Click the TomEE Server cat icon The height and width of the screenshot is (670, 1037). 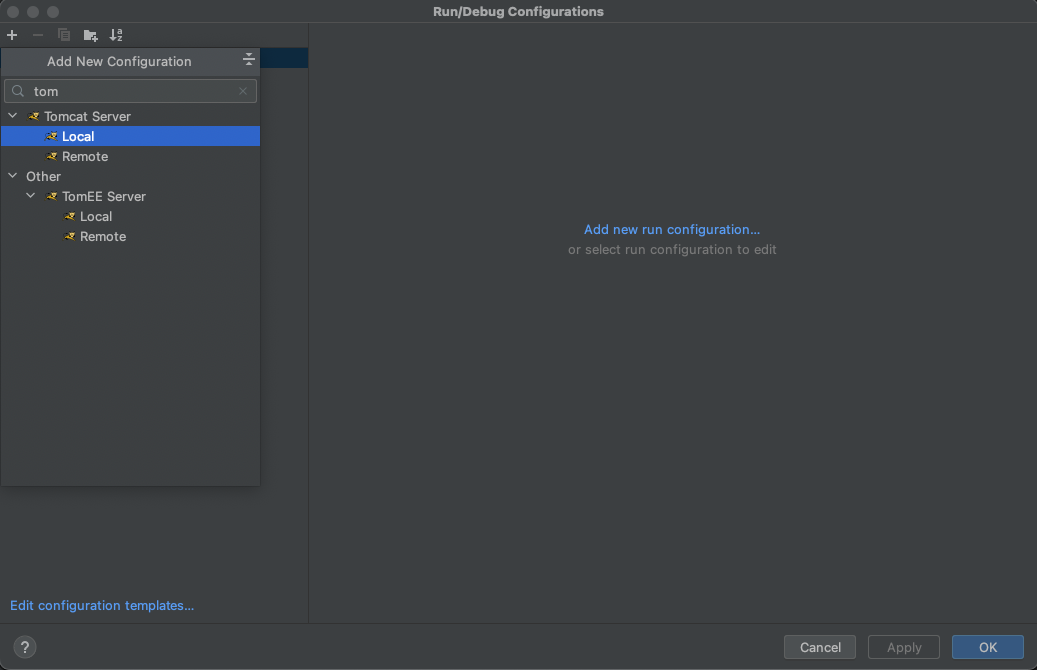(52, 196)
